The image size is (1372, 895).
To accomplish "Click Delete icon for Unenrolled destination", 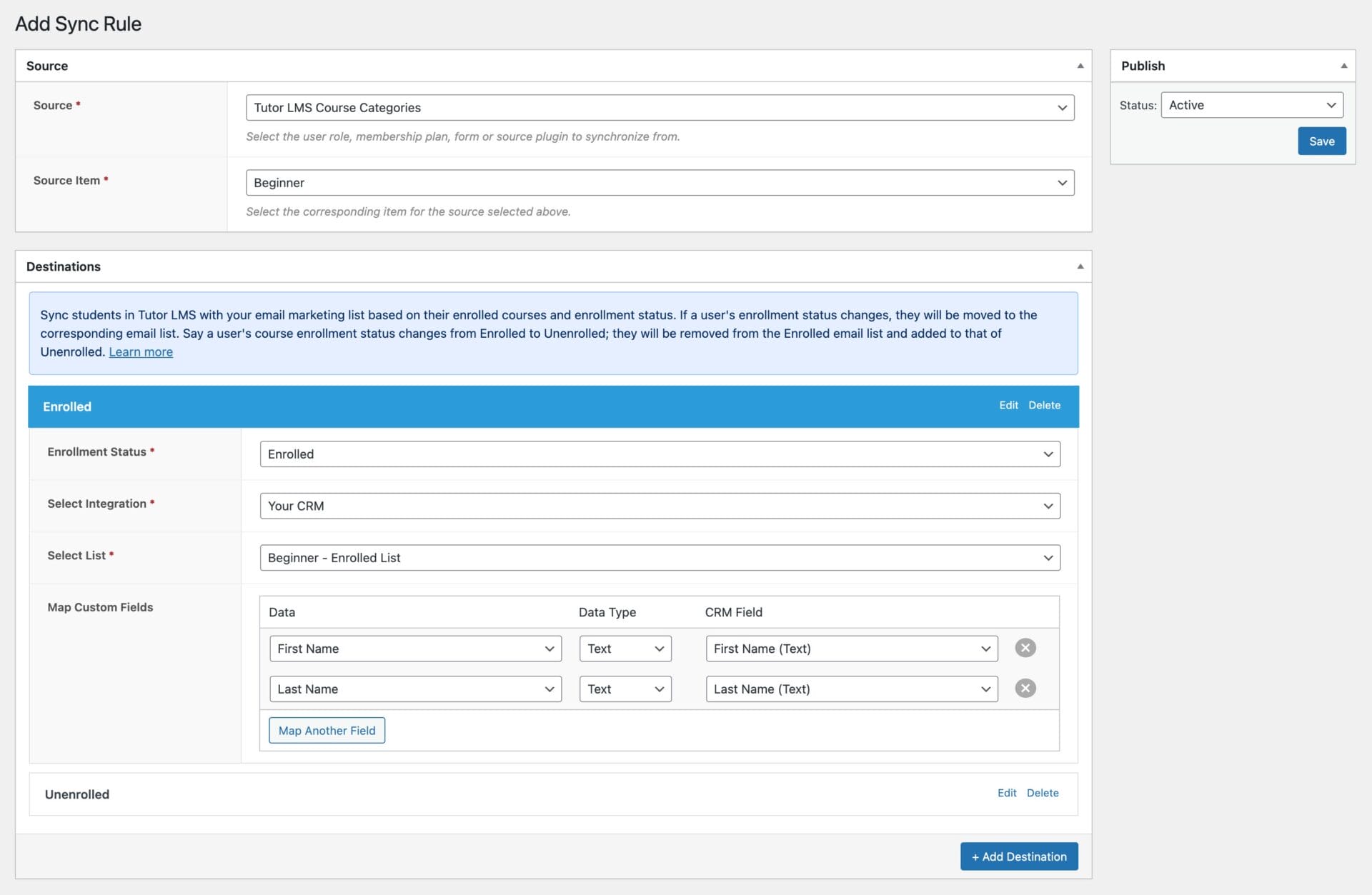I will 1043,793.
